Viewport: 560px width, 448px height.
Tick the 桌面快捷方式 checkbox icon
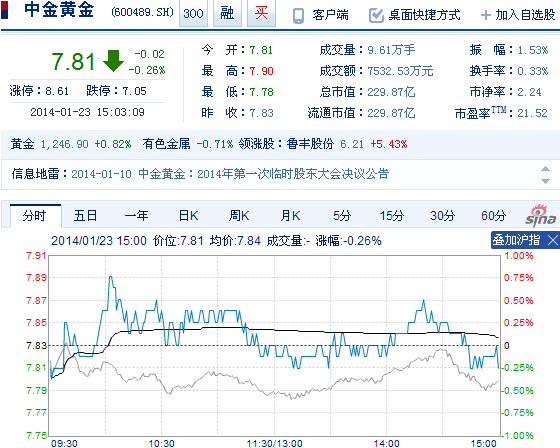tap(376, 15)
